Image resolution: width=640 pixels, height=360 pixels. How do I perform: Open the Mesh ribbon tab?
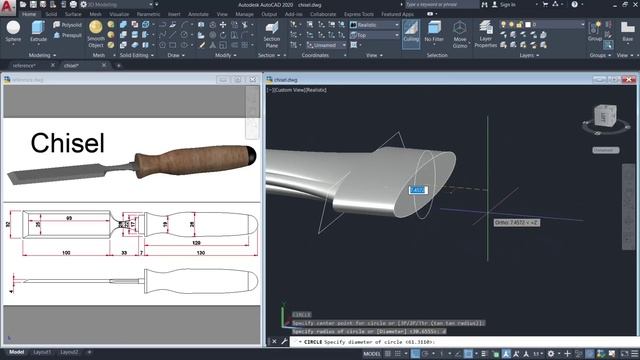96,14
